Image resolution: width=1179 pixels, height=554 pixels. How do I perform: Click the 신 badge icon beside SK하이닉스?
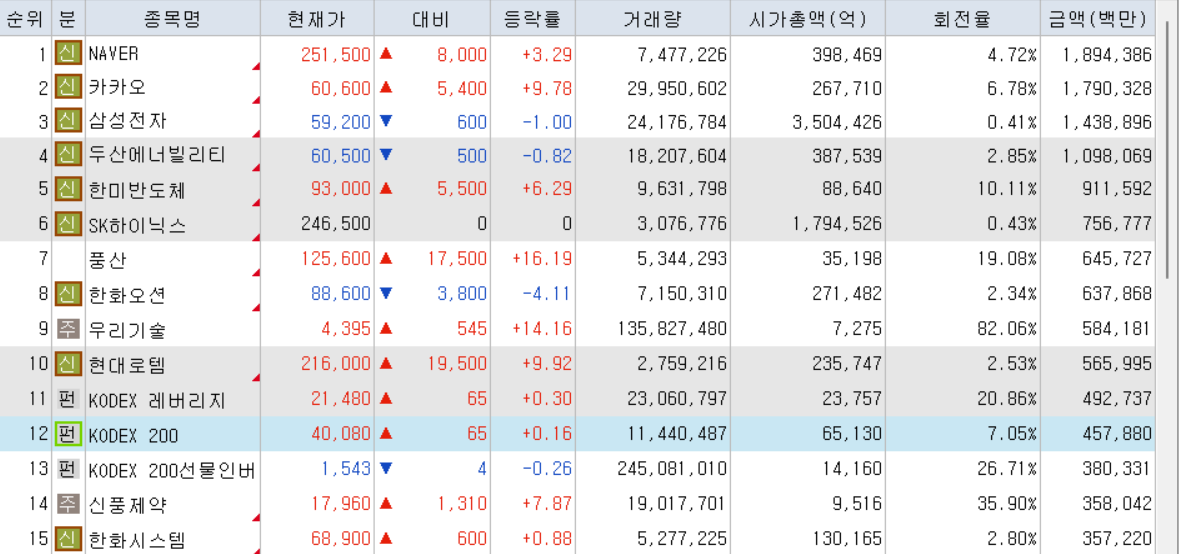click(x=68, y=223)
